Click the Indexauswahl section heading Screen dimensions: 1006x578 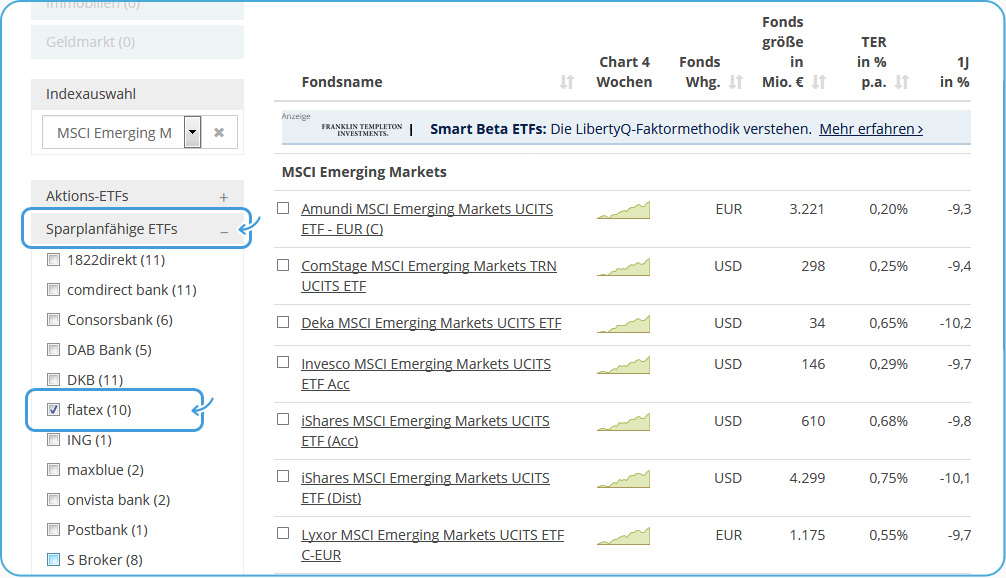coord(90,94)
